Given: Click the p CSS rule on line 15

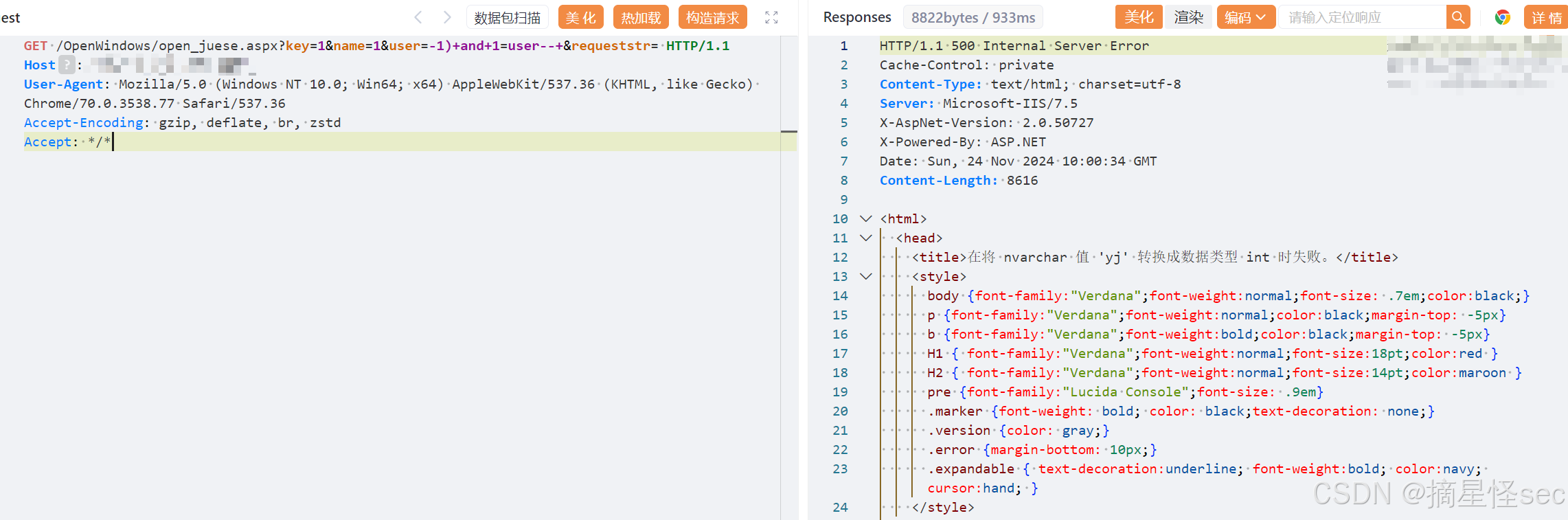Looking at the screenshot, I should click(1216, 315).
